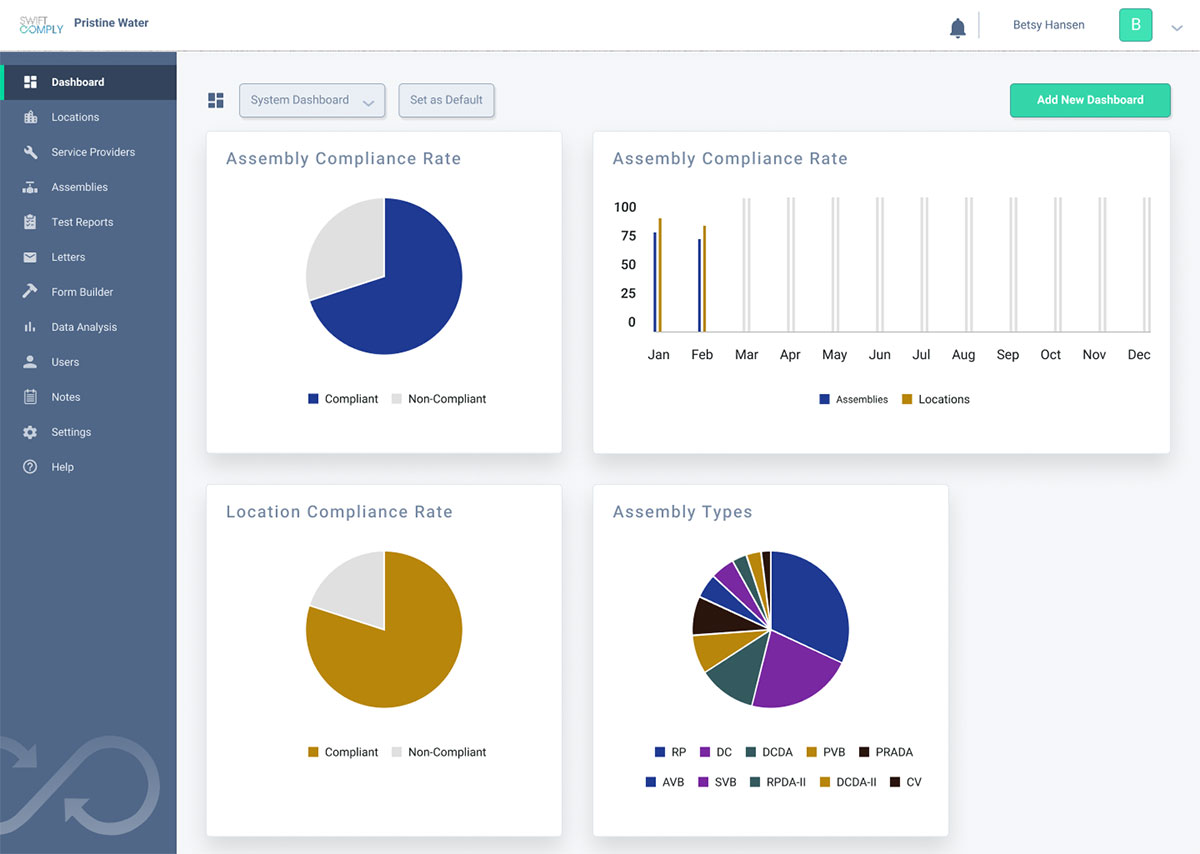The height and width of the screenshot is (854, 1200).
Task: Expand the user account chevron menu
Action: (x=1176, y=29)
